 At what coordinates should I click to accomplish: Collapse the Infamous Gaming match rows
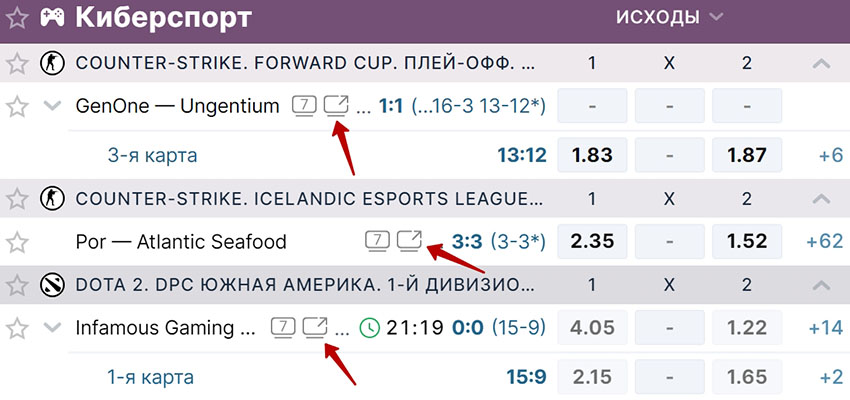pyautogui.click(x=53, y=327)
